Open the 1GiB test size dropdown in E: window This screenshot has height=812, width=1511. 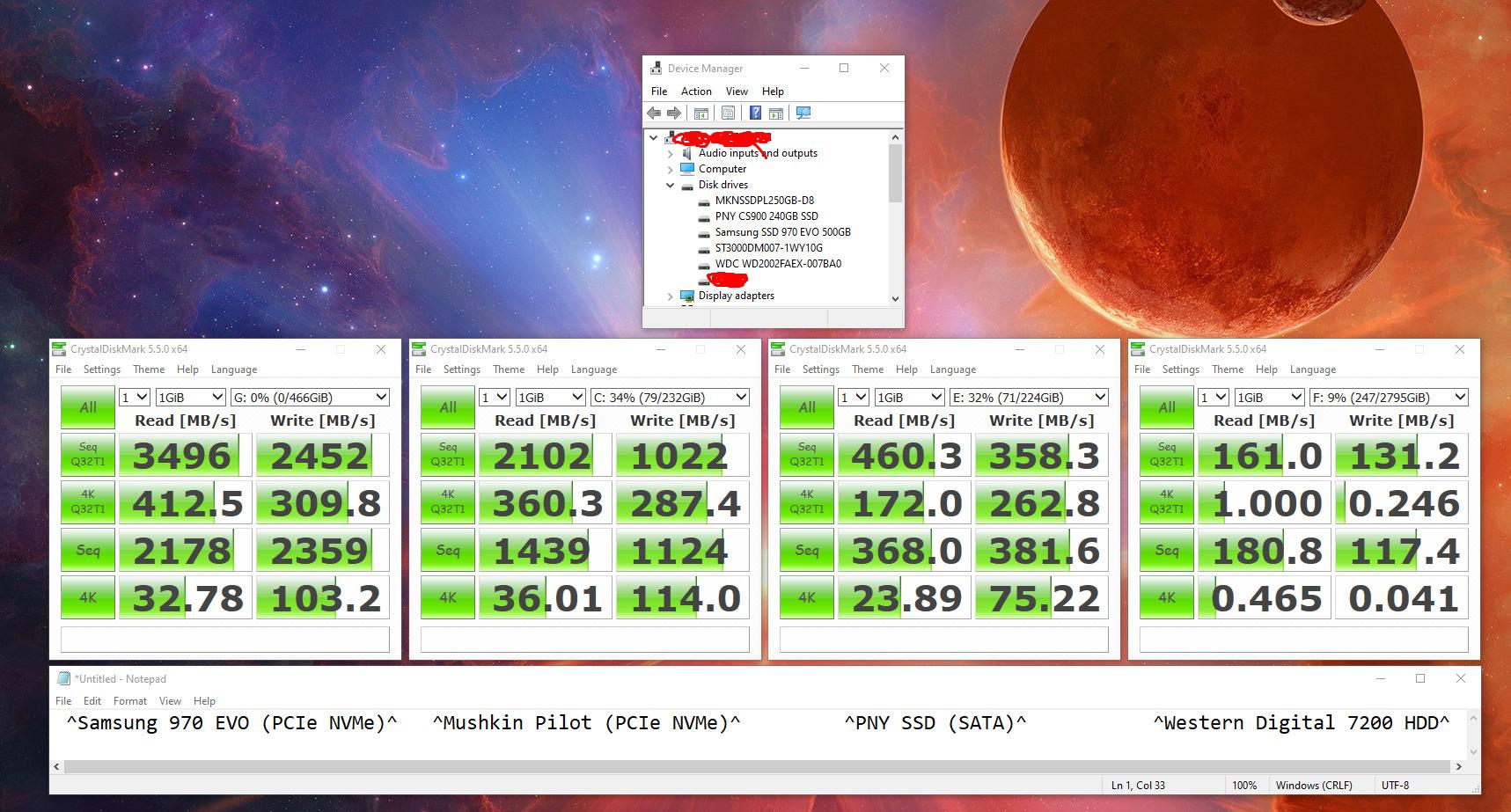[x=909, y=397]
